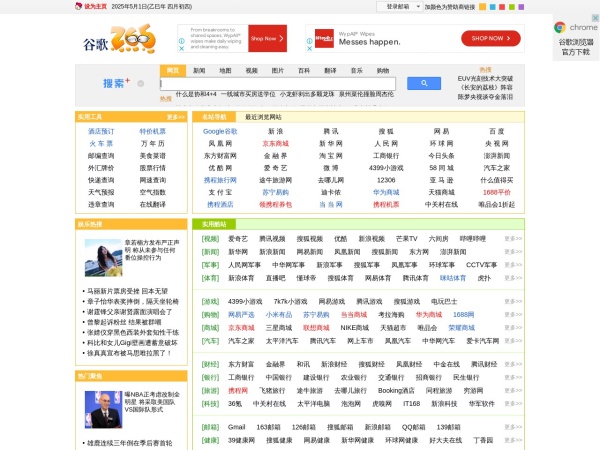Screen dimensions: 600x450
Task: Click the red WypAll brand logo in the ad
Action: coord(324,39)
